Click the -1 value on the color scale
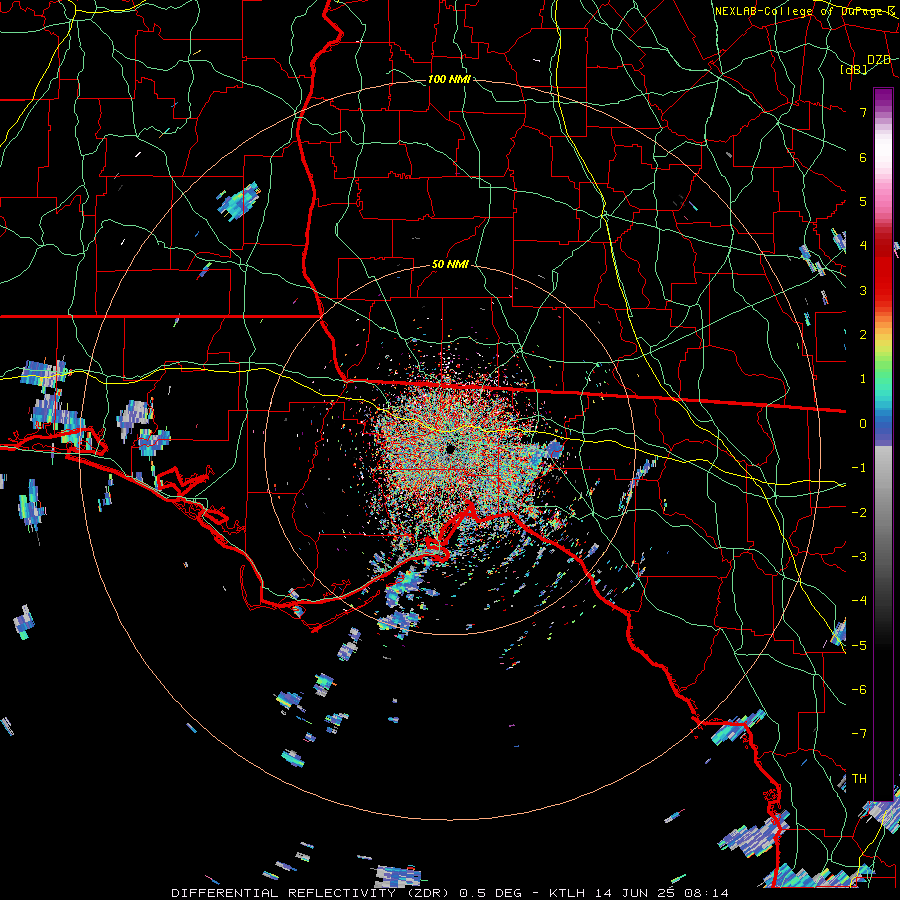 (x=859, y=468)
